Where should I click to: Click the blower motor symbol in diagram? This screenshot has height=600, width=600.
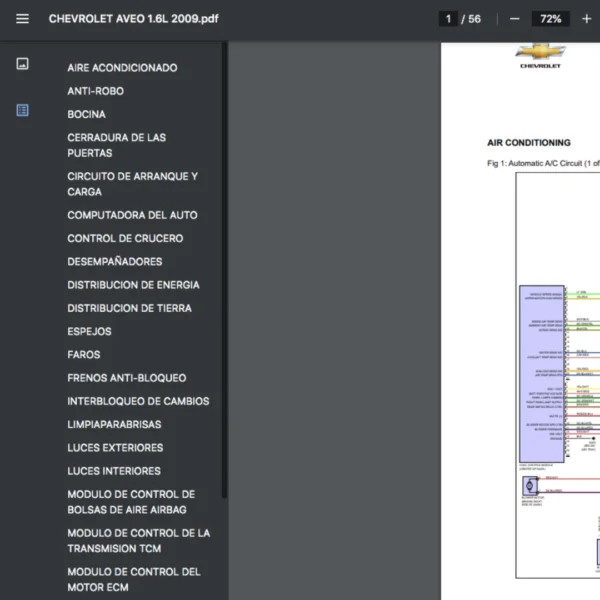[529, 486]
